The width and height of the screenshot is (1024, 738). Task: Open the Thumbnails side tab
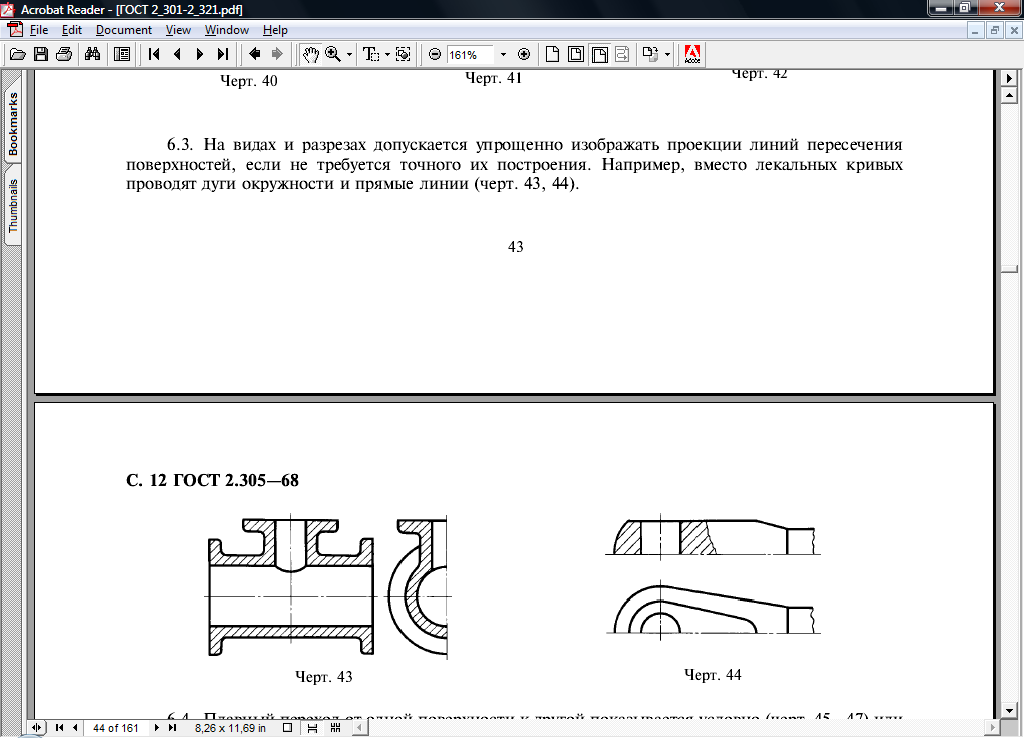[x=13, y=206]
